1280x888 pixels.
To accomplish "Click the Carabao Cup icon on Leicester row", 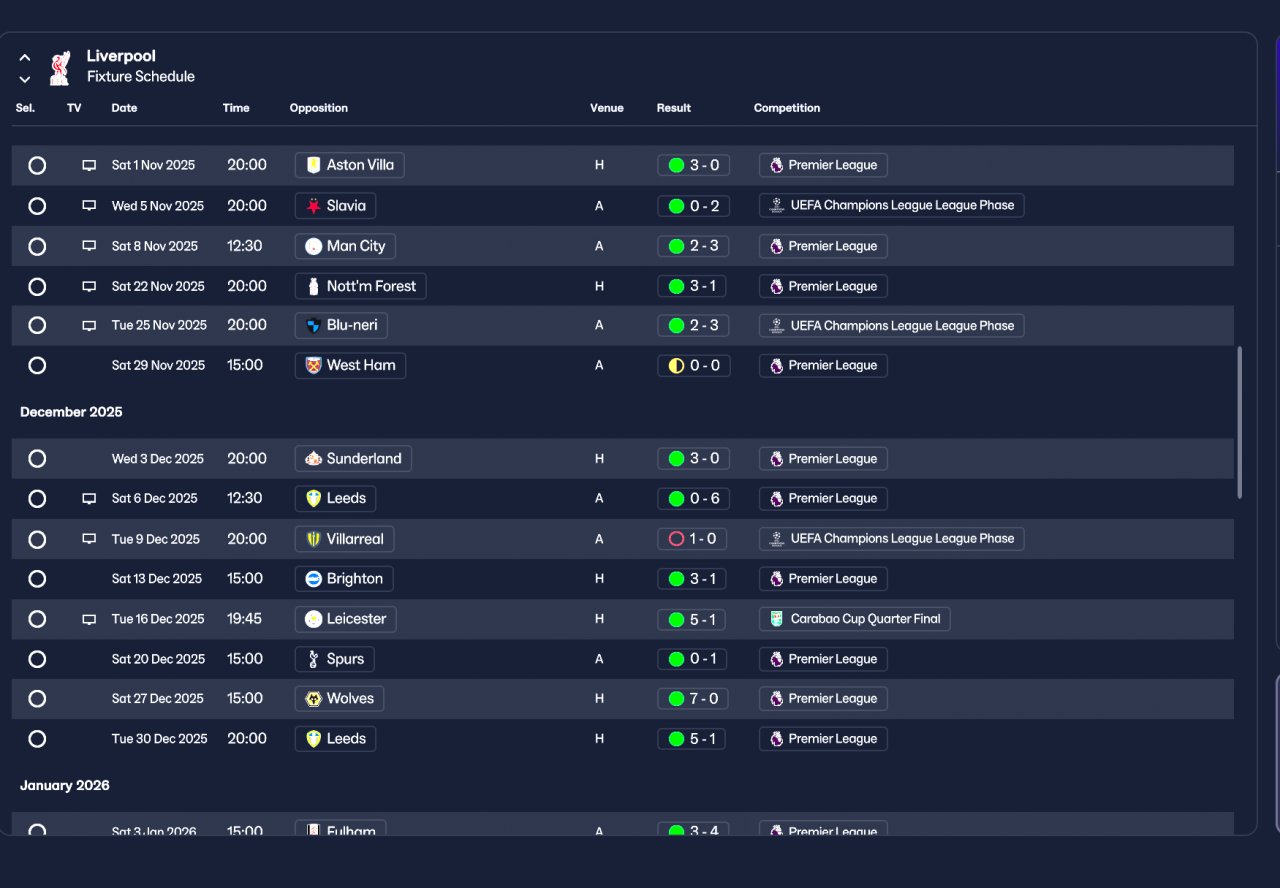I will [777, 619].
